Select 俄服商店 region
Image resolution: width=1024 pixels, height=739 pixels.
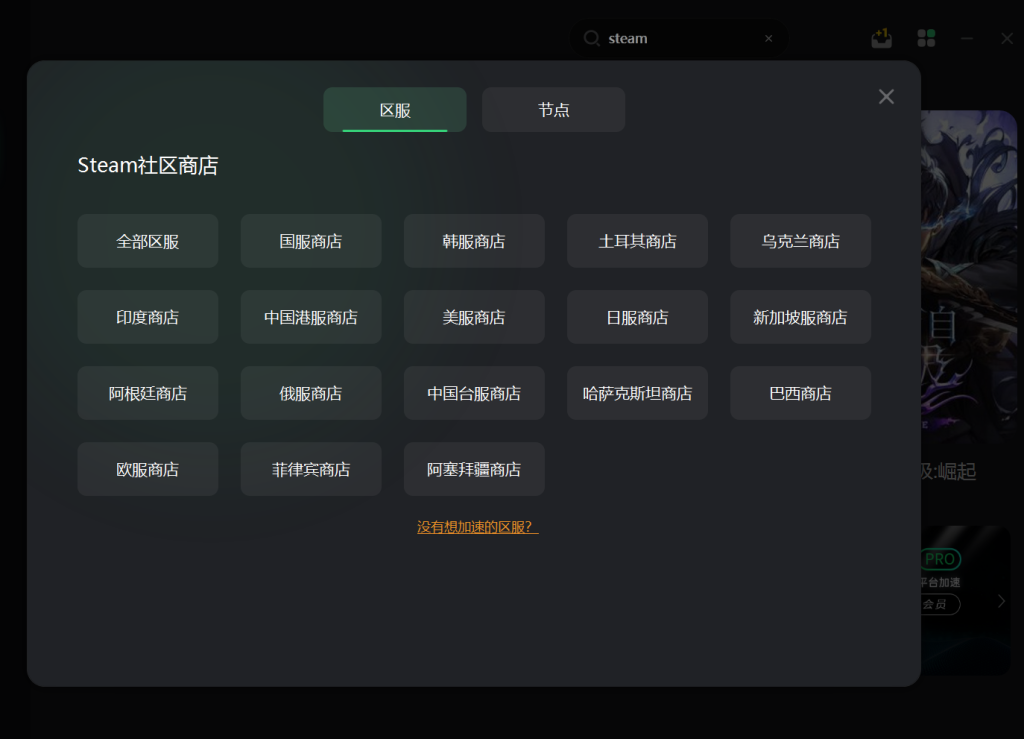(311, 393)
